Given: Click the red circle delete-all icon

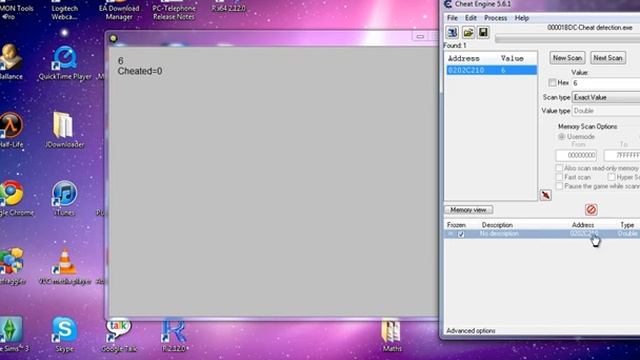Looking at the screenshot, I should click(591, 210).
